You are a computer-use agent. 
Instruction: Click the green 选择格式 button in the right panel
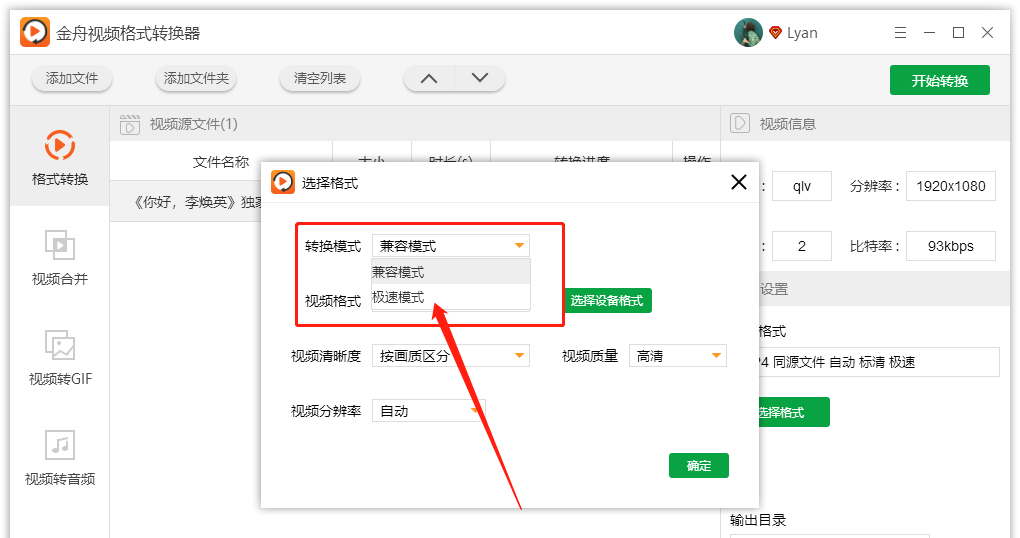[792, 412]
